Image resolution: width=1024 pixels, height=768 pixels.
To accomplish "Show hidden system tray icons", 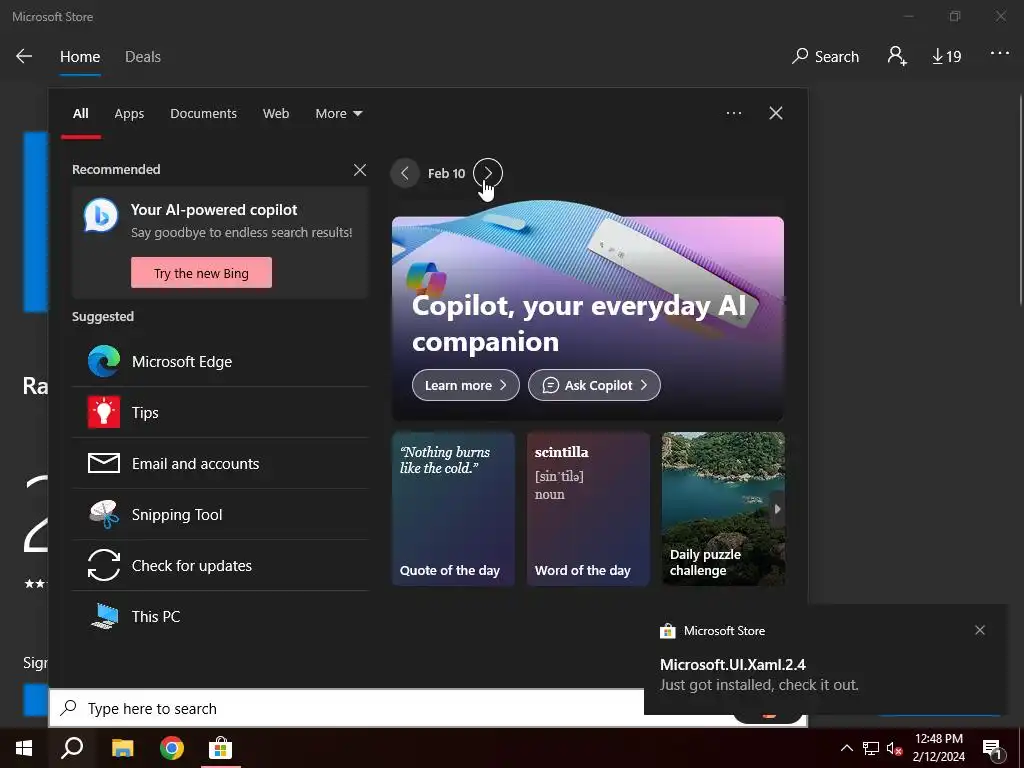I will pyautogui.click(x=846, y=748).
